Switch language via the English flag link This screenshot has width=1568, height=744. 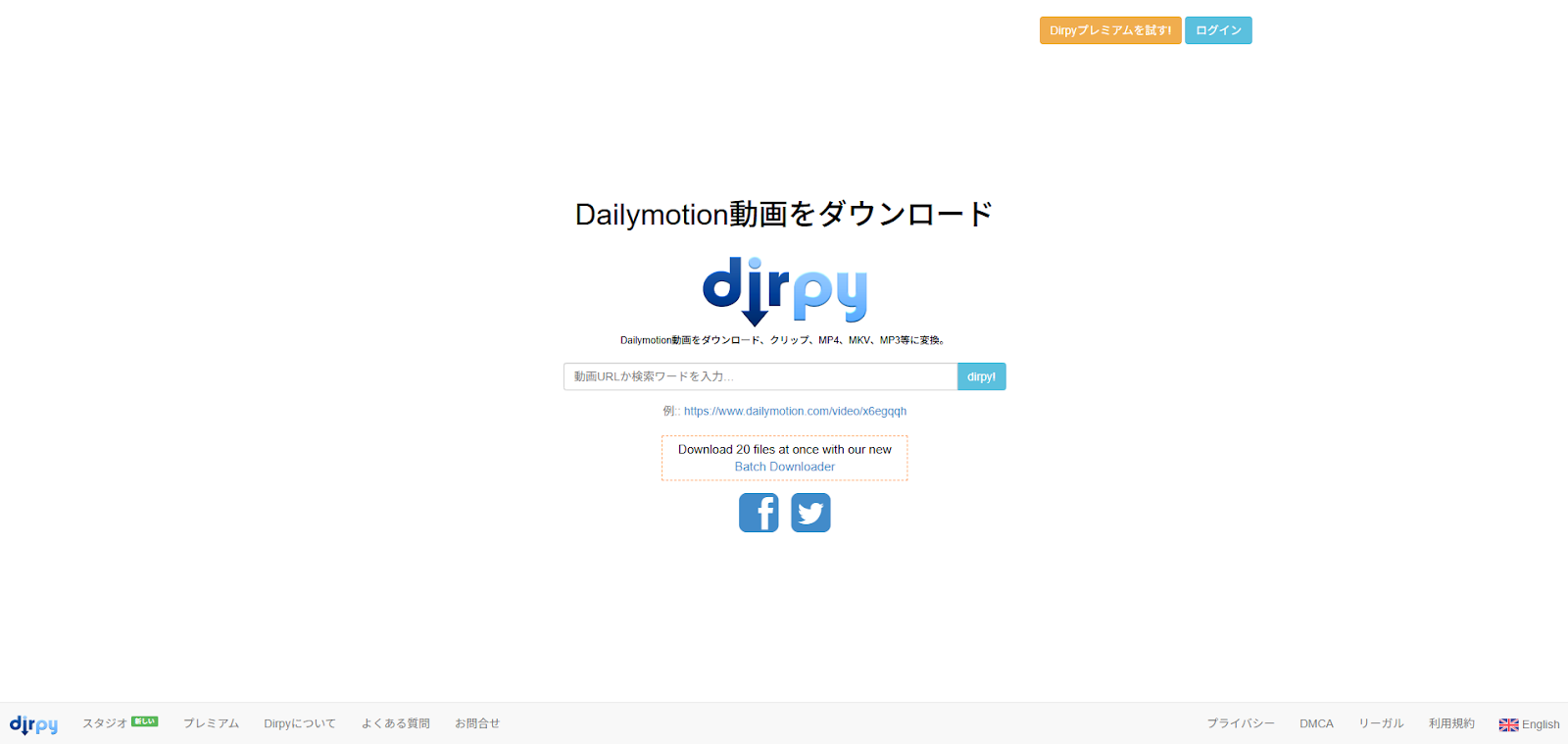click(x=1529, y=724)
